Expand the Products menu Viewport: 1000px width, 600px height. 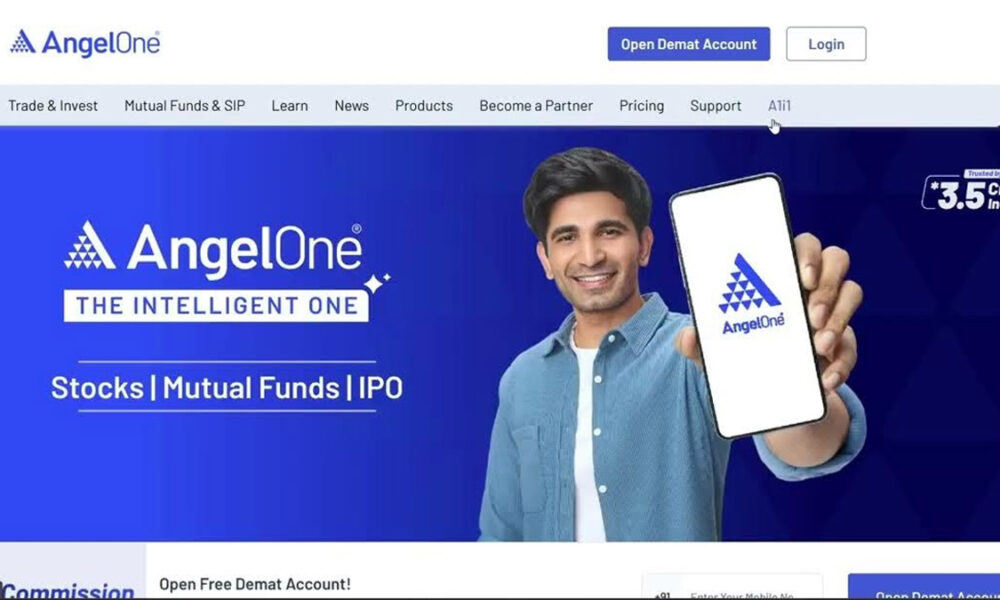(x=424, y=106)
